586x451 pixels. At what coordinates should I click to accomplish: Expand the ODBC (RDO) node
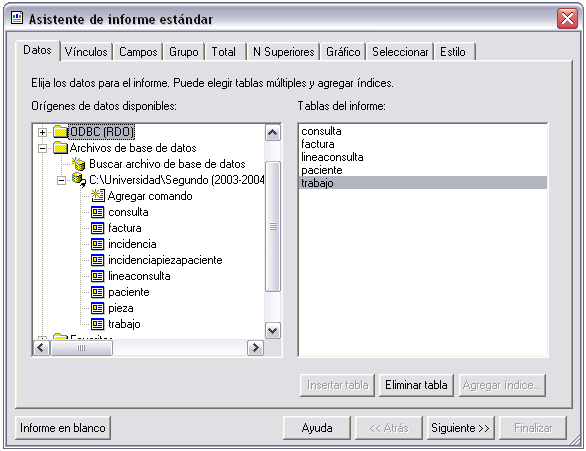click(43, 132)
